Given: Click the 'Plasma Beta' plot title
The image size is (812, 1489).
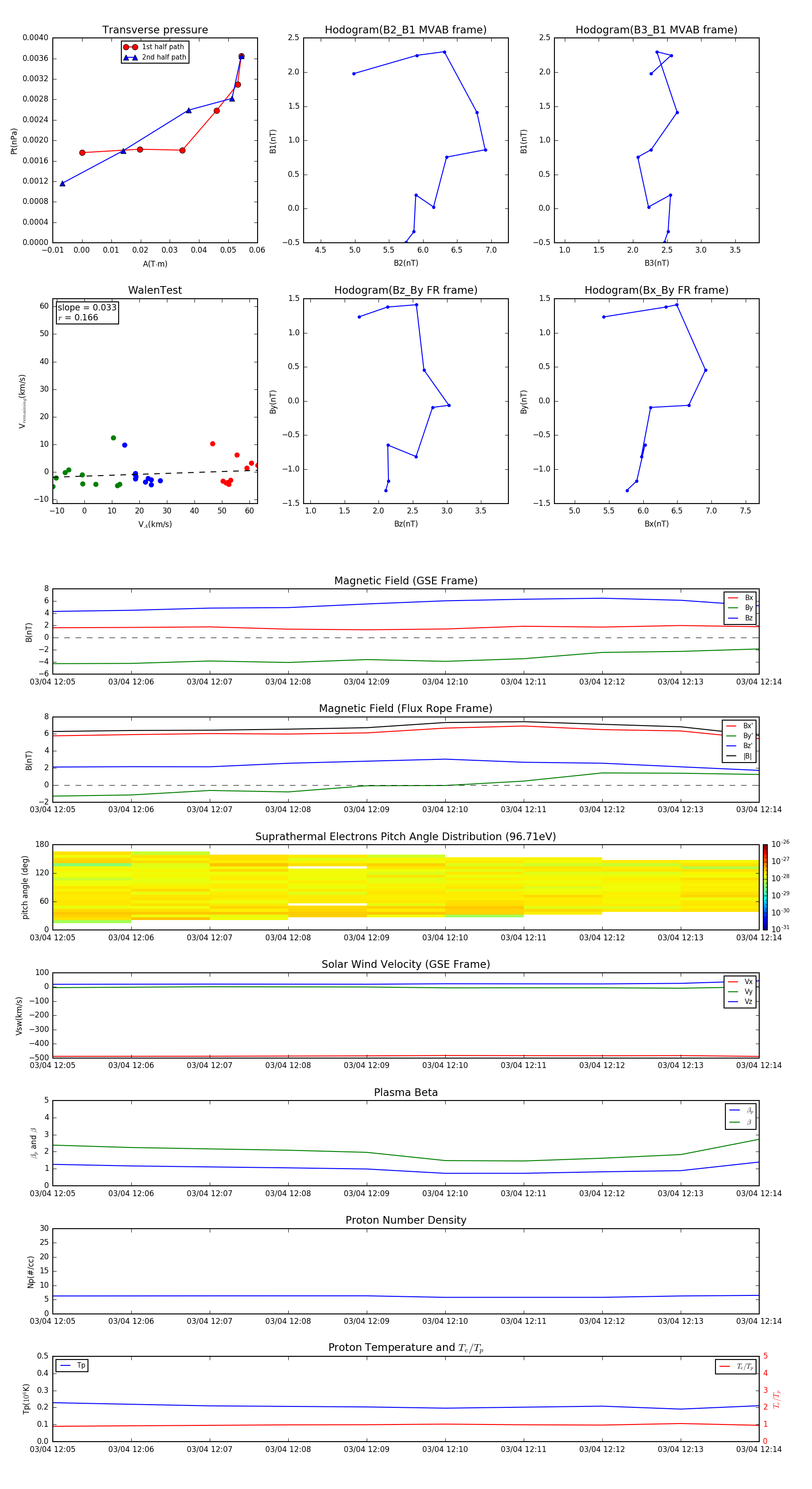Looking at the screenshot, I should pyautogui.click(x=406, y=1092).
